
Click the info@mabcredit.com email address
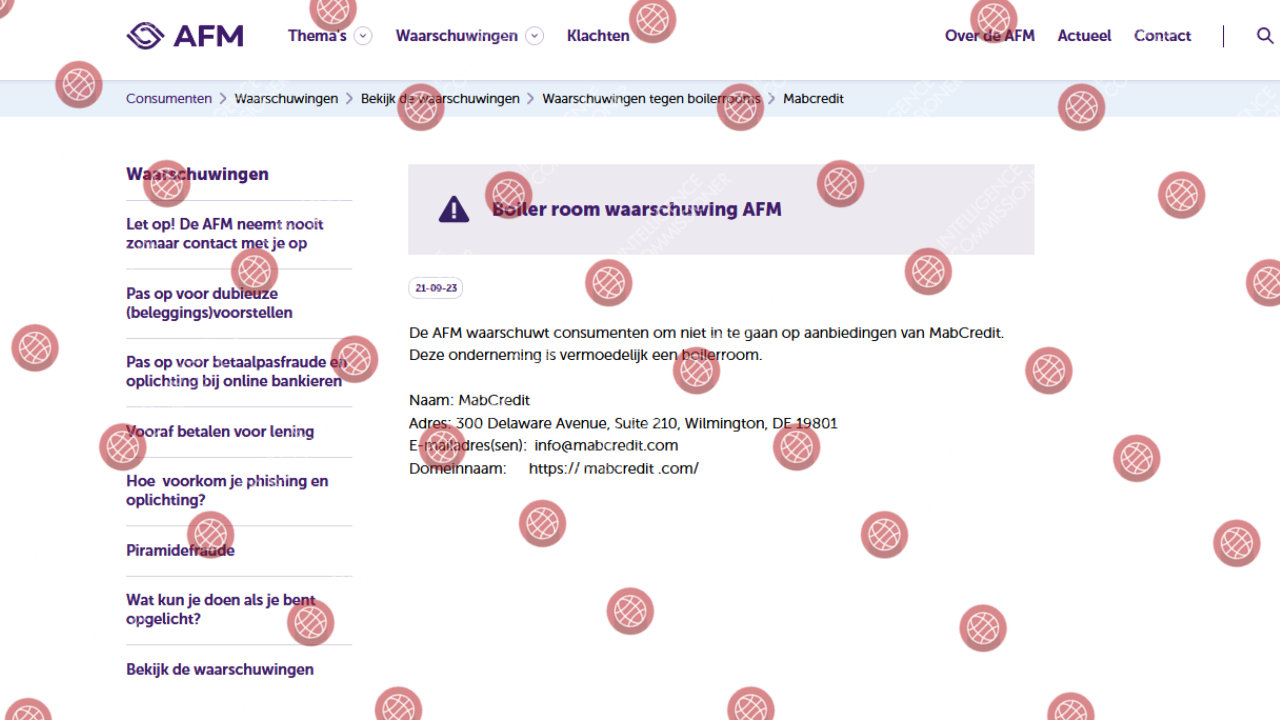[x=606, y=445]
